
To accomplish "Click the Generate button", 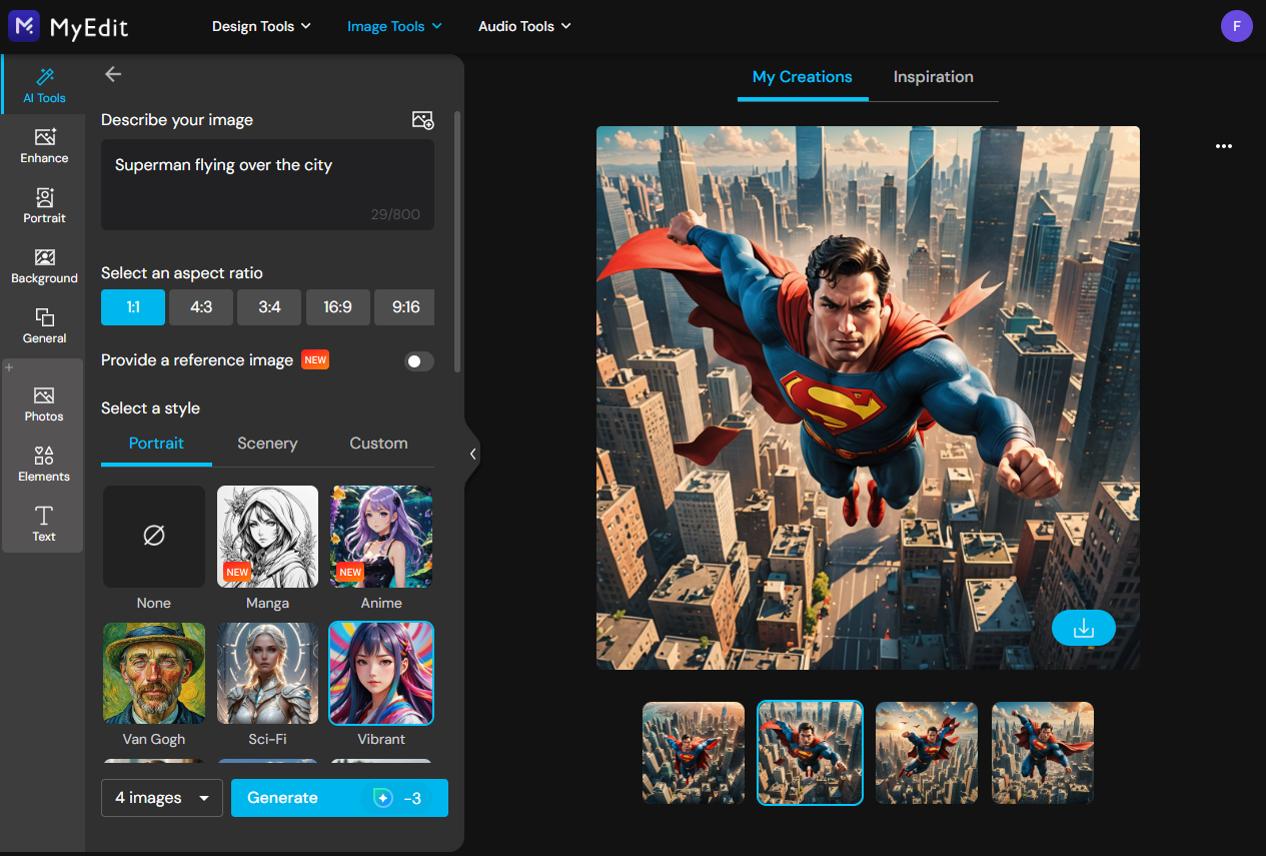I will [x=339, y=798].
